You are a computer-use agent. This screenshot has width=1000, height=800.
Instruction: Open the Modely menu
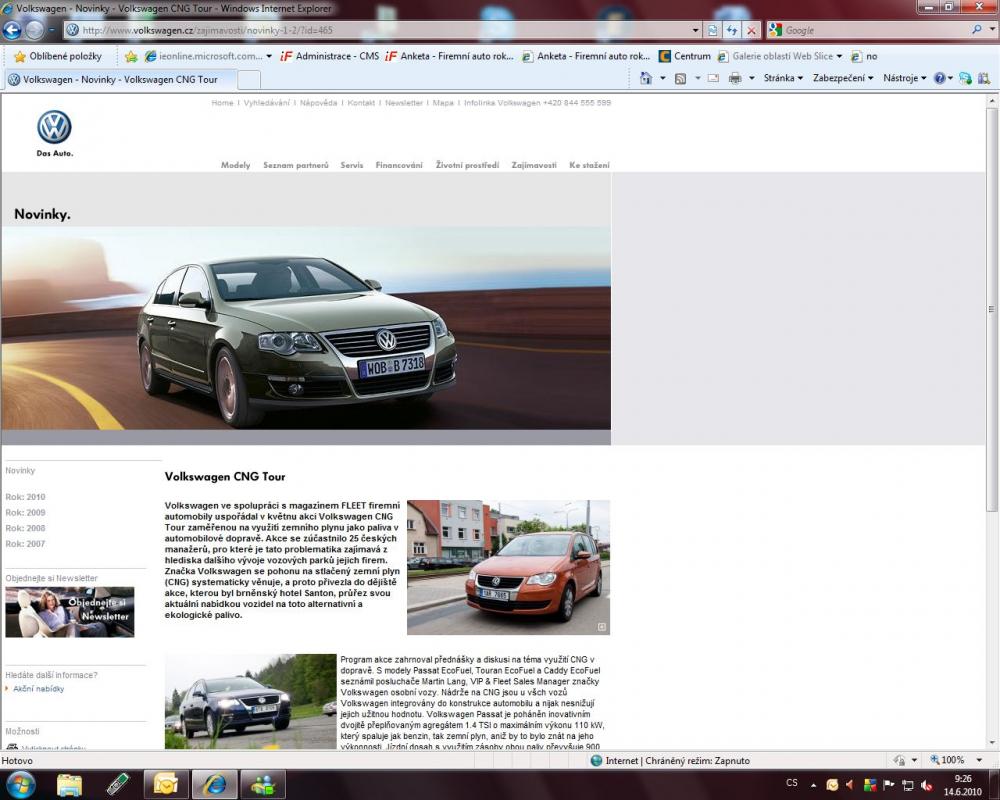pyautogui.click(x=235, y=165)
